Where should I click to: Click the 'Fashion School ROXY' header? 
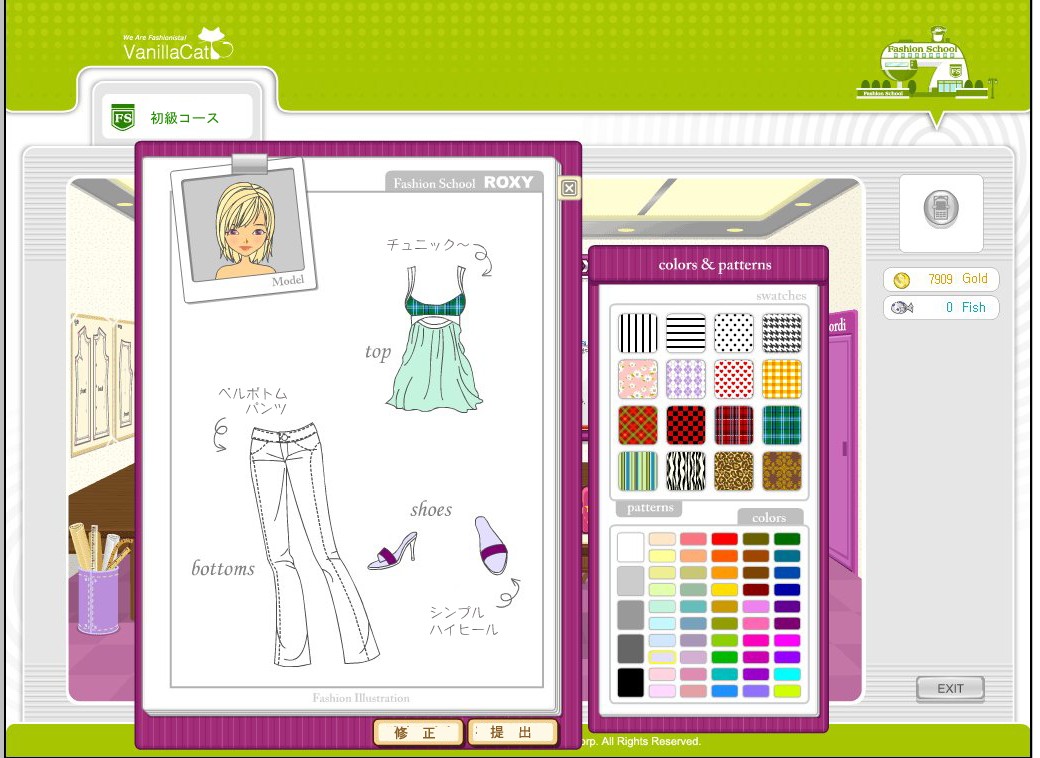coord(463,182)
